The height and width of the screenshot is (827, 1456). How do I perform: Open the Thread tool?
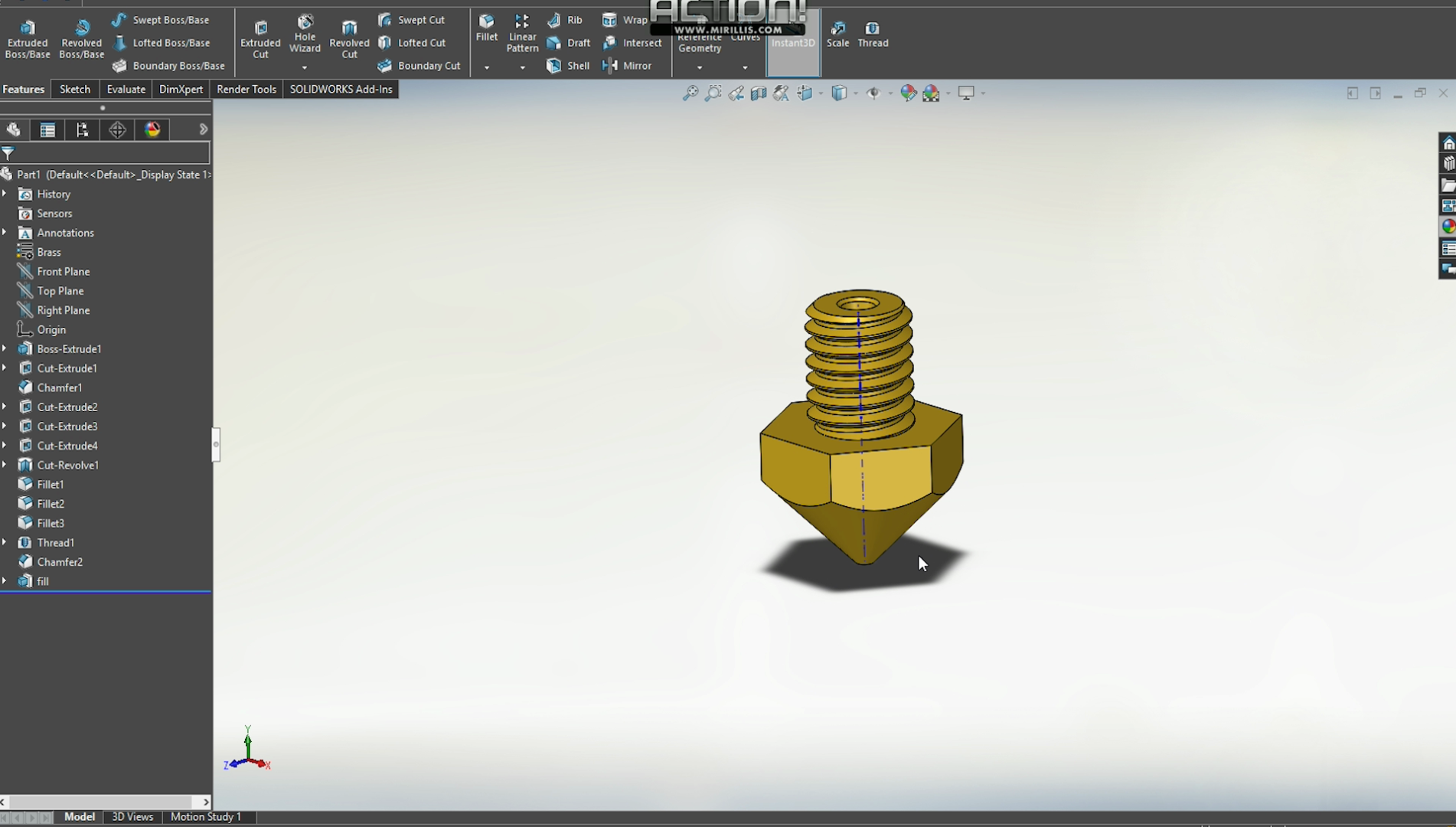click(873, 34)
